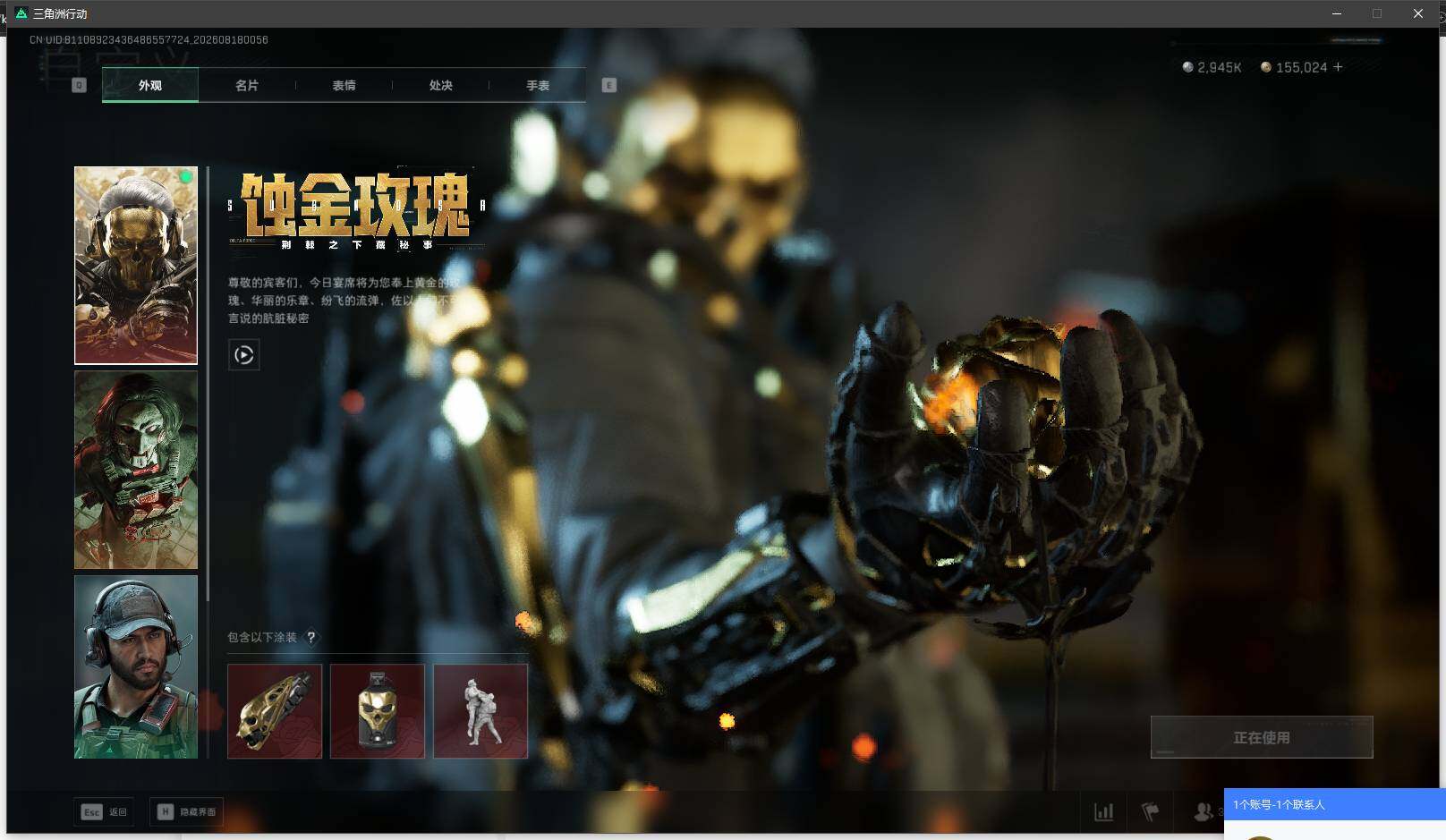This screenshot has height=840, width=1446.
Task: Switch to the 外观 tab
Action: (150, 85)
